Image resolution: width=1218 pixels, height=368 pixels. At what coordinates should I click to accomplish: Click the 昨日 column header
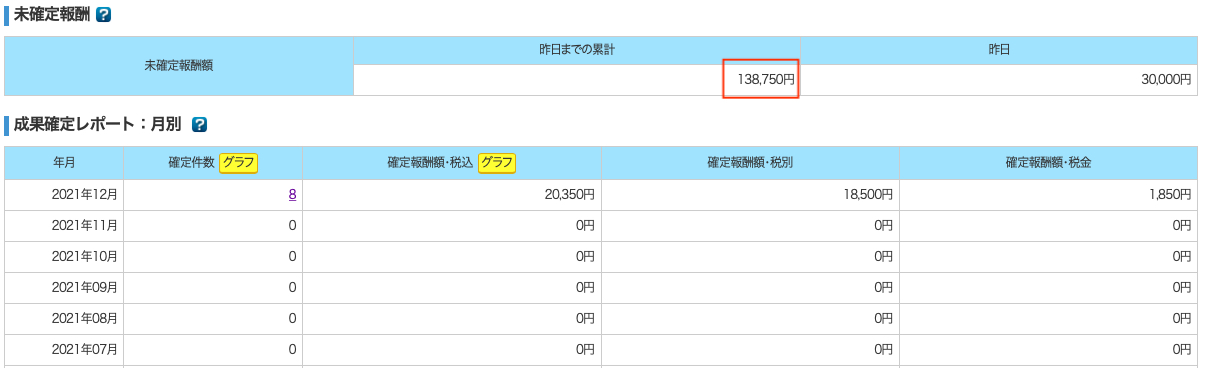[x=999, y=50]
